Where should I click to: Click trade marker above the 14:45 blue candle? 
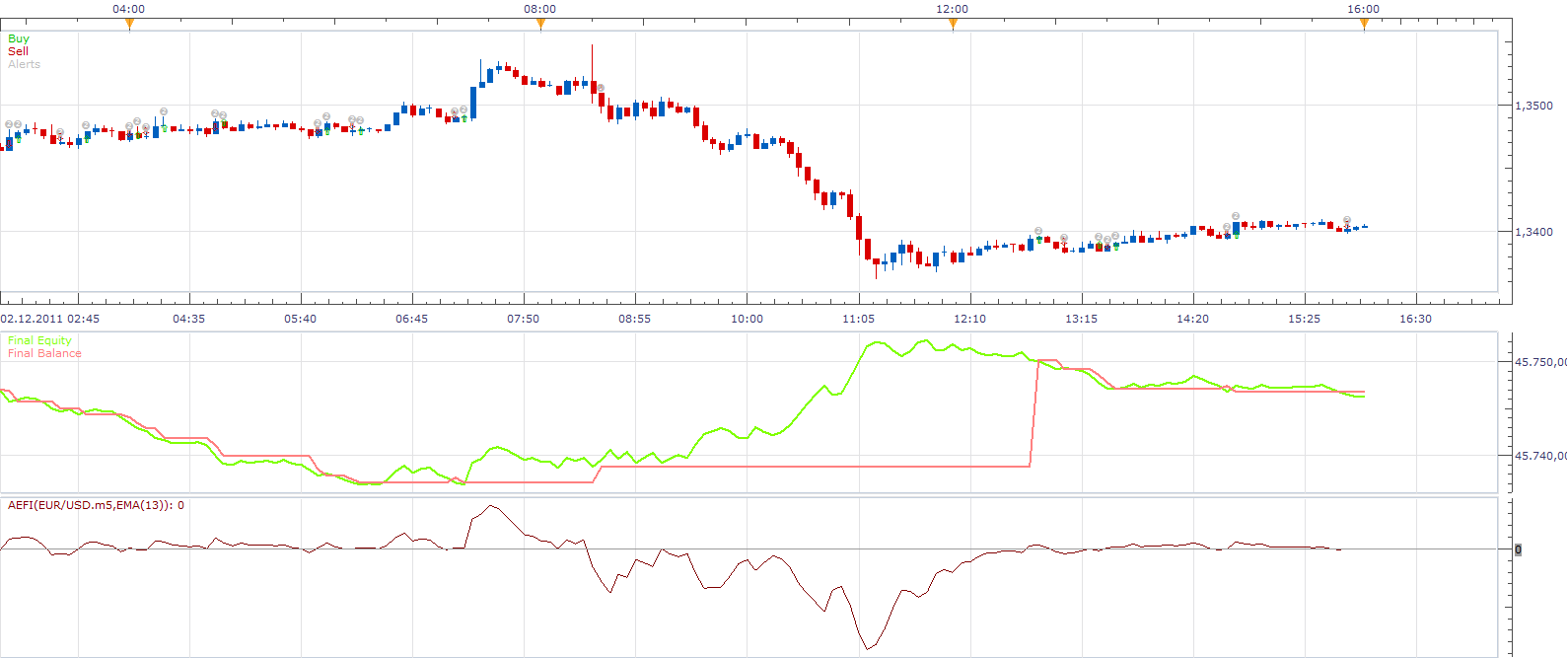(1236, 215)
